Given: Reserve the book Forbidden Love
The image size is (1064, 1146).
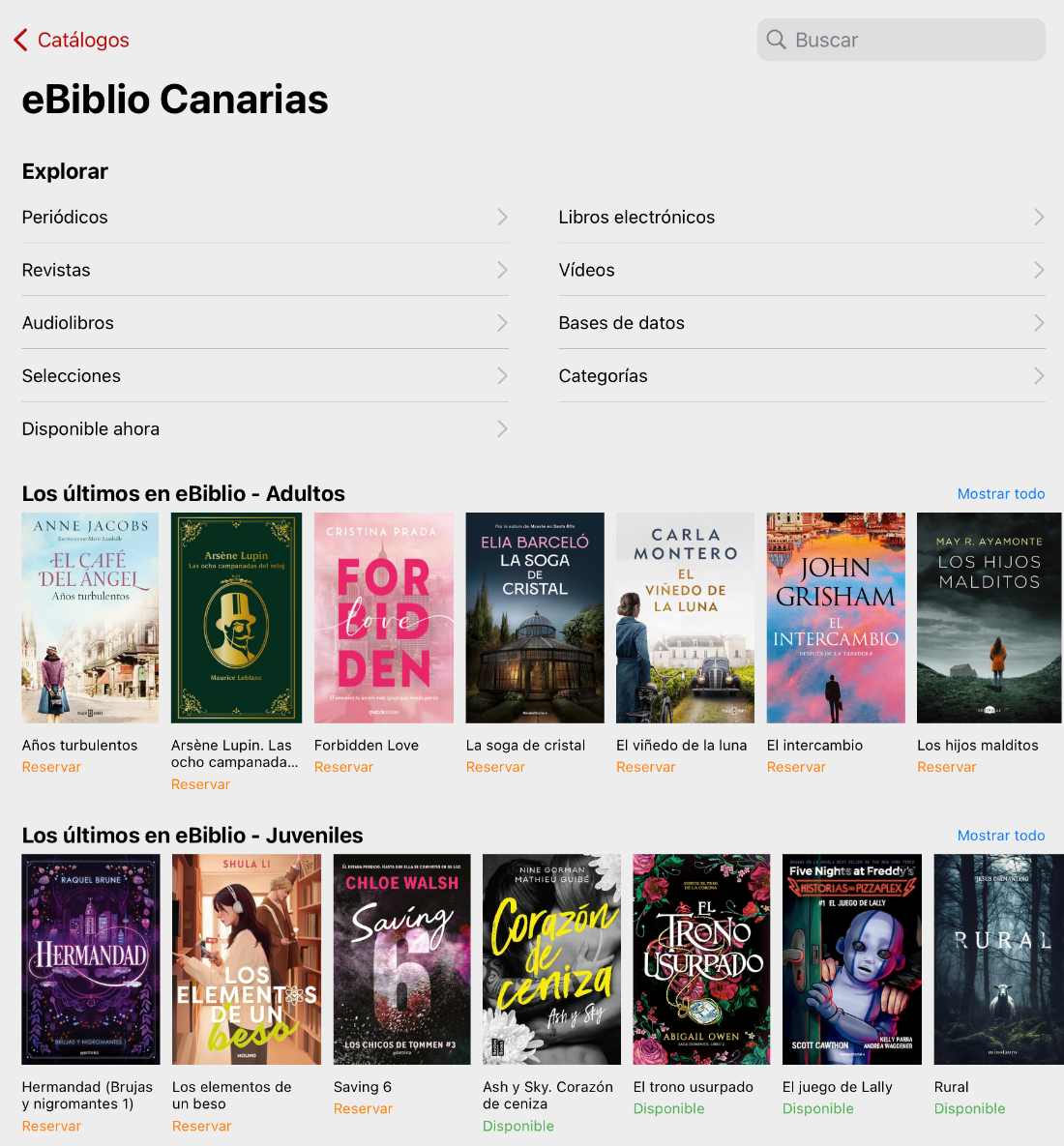Looking at the screenshot, I should [x=343, y=767].
